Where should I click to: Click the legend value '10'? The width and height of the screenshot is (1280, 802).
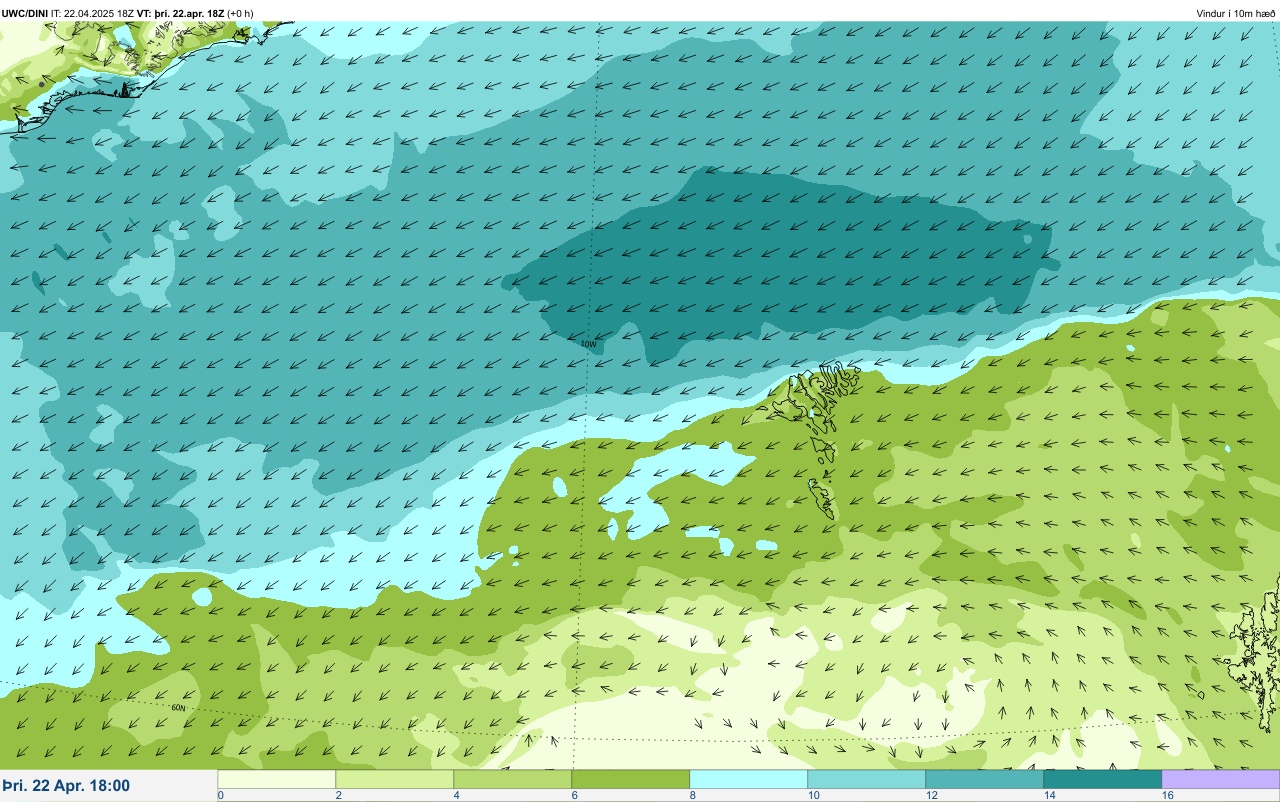click(x=814, y=795)
